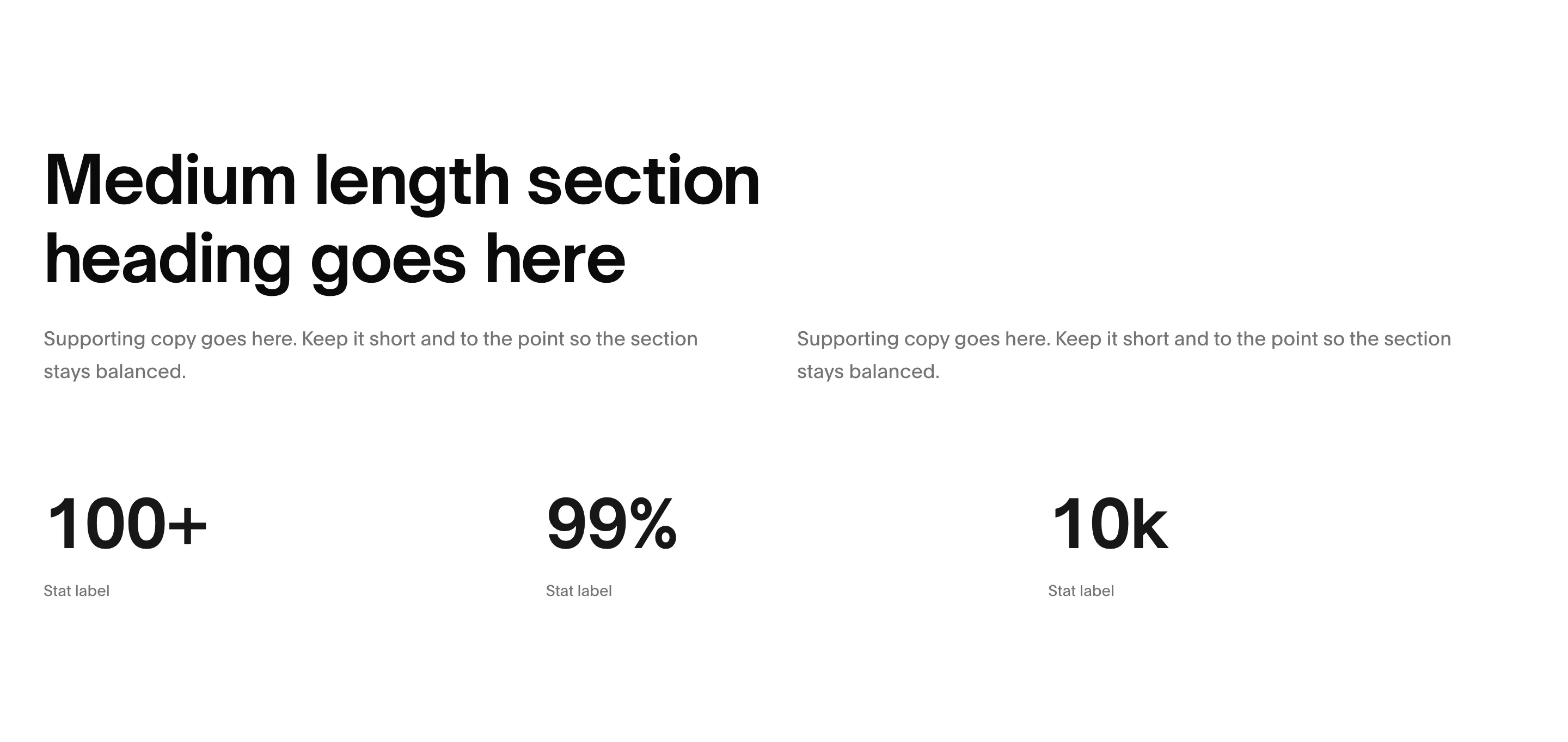Click the word "goes" in the heading
This screenshot has height=742, width=1568.
[388, 263]
